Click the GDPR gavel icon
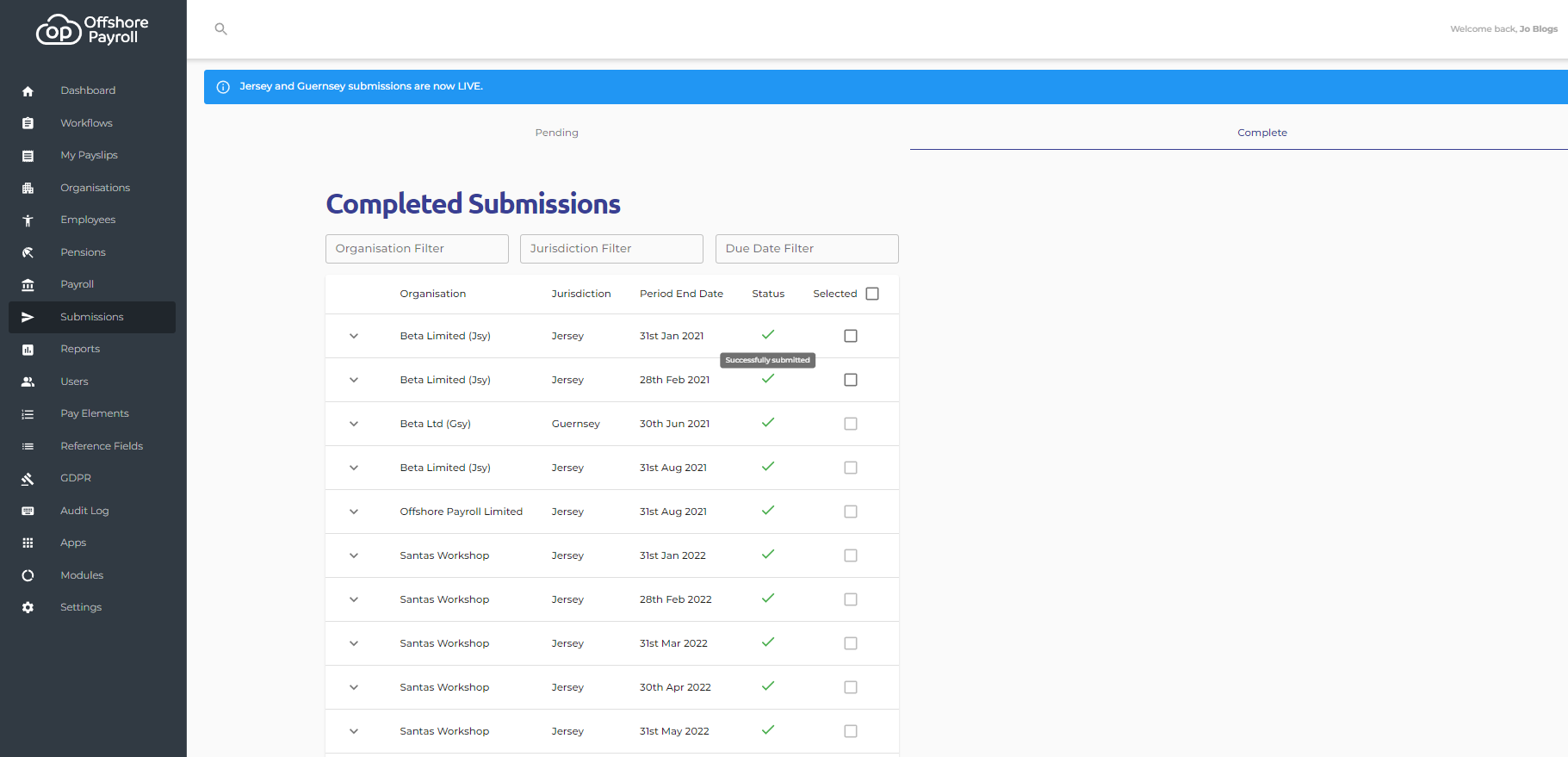 coord(28,479)
